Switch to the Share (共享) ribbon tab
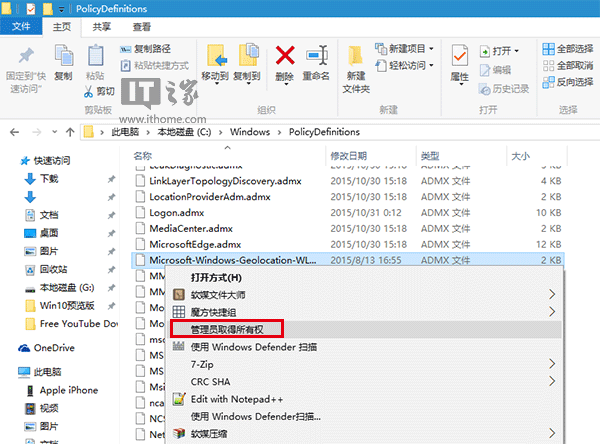This screenshot has width=600, height=444. point(101,27)
